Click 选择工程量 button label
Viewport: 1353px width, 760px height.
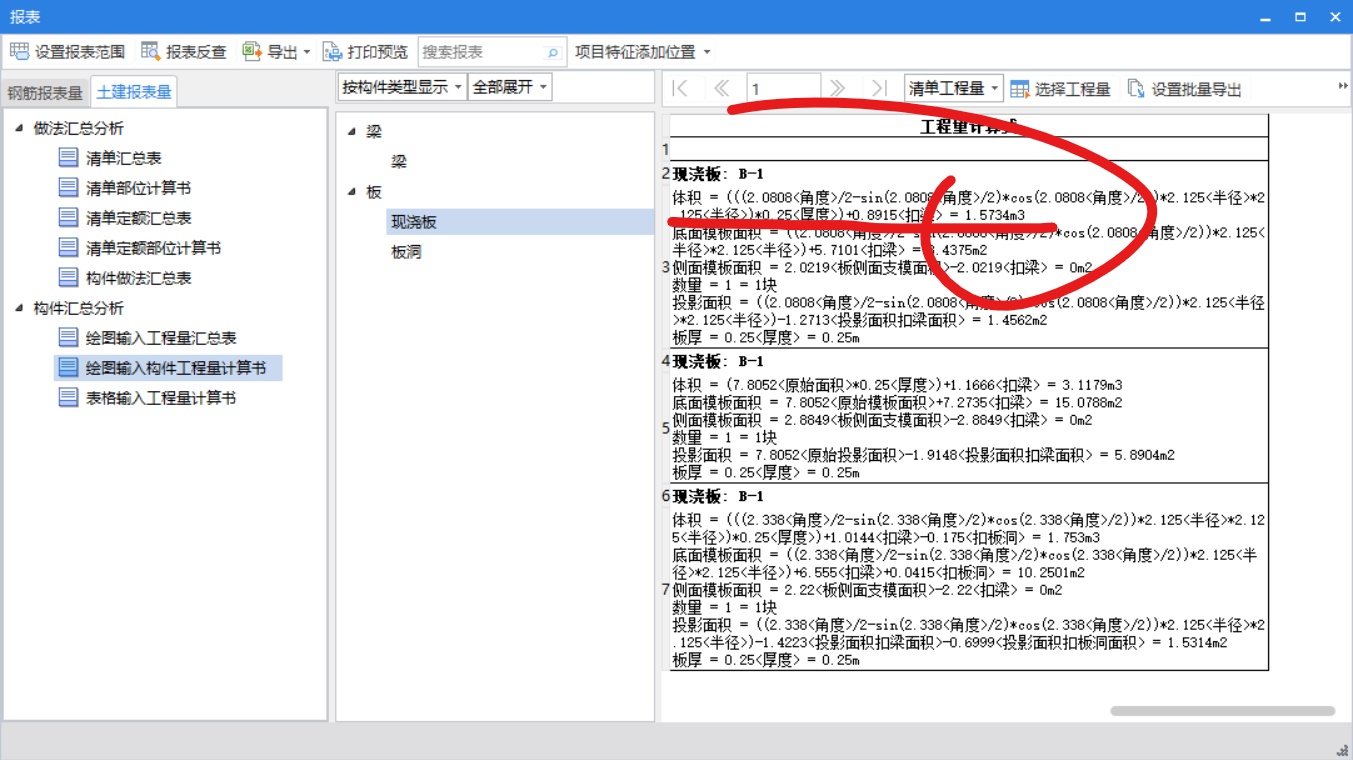pyautogui.click(x=1073, y=89)
